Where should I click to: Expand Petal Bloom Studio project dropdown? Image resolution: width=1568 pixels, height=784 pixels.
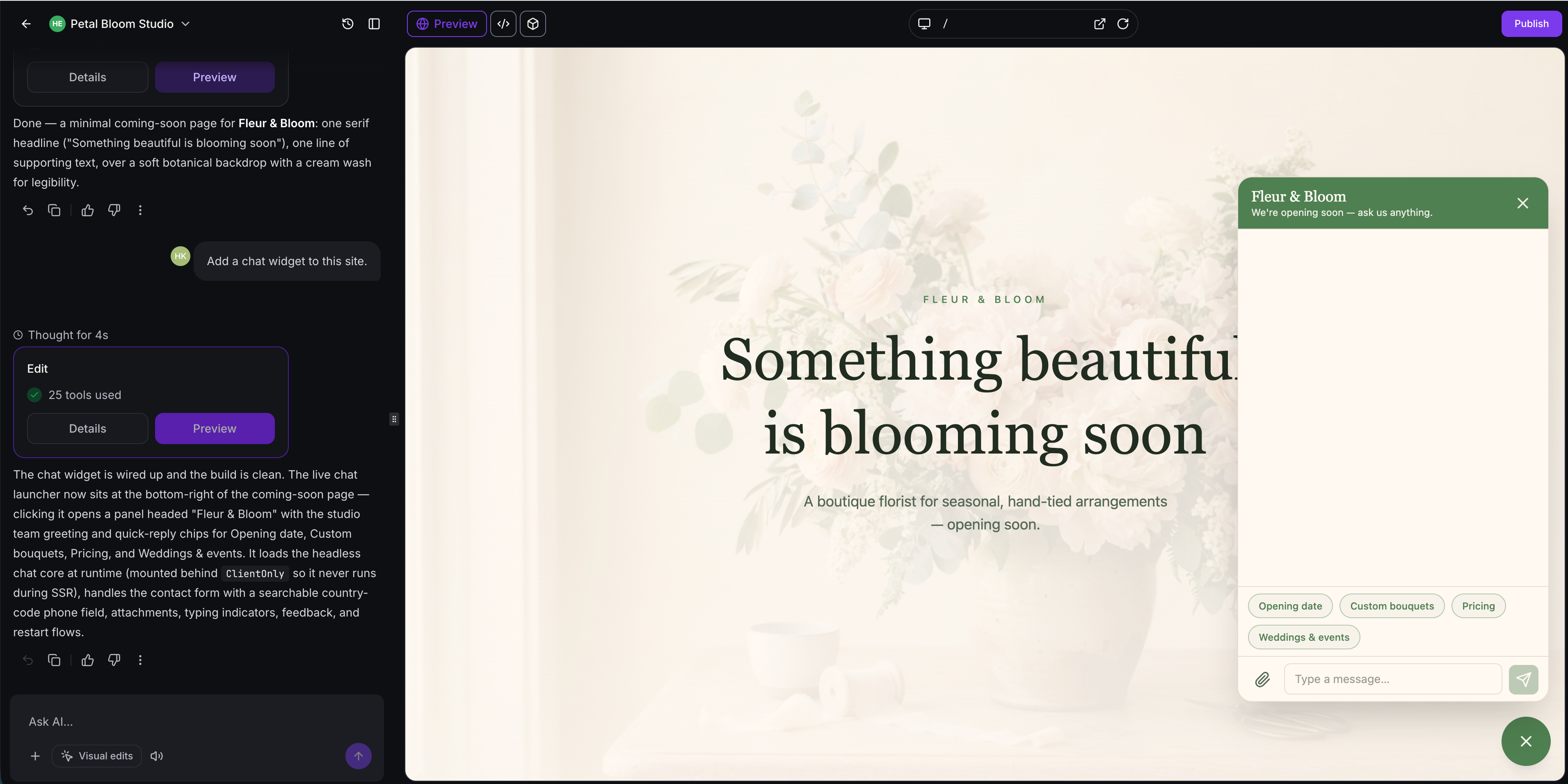tap(186, 24)
